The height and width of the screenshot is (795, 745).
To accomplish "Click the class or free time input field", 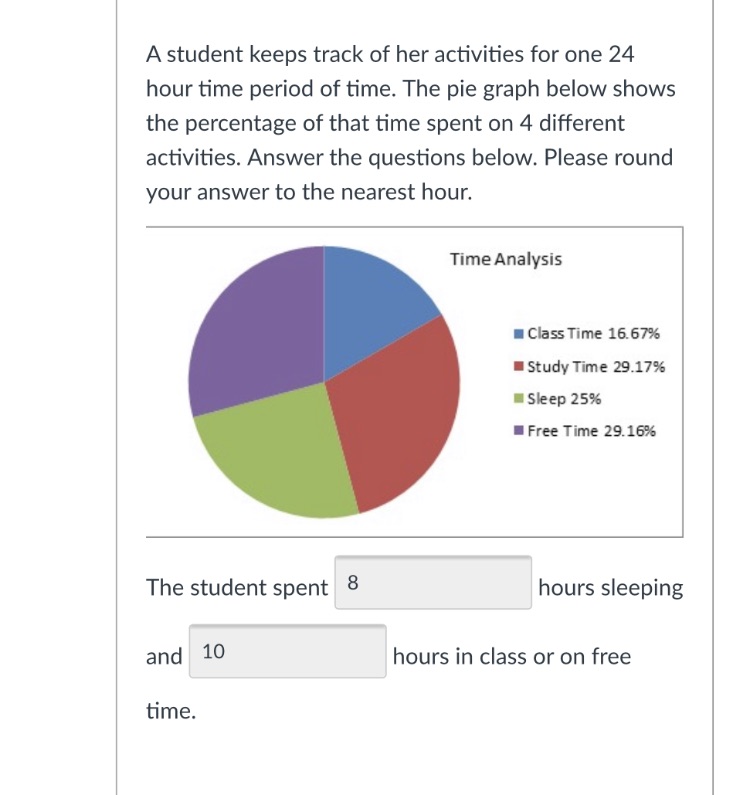I will 288,652.
